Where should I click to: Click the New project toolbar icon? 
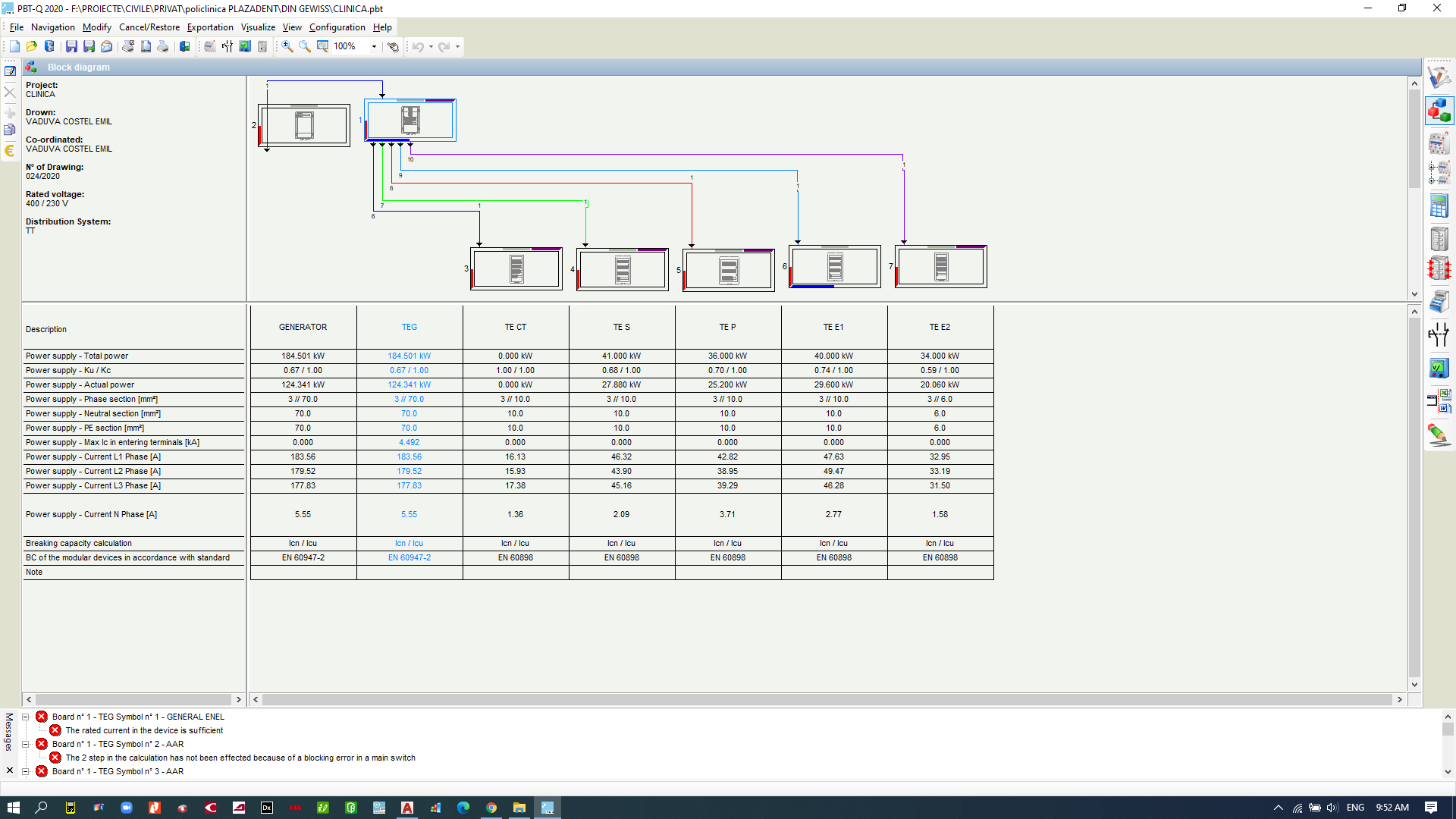(14, 46)
